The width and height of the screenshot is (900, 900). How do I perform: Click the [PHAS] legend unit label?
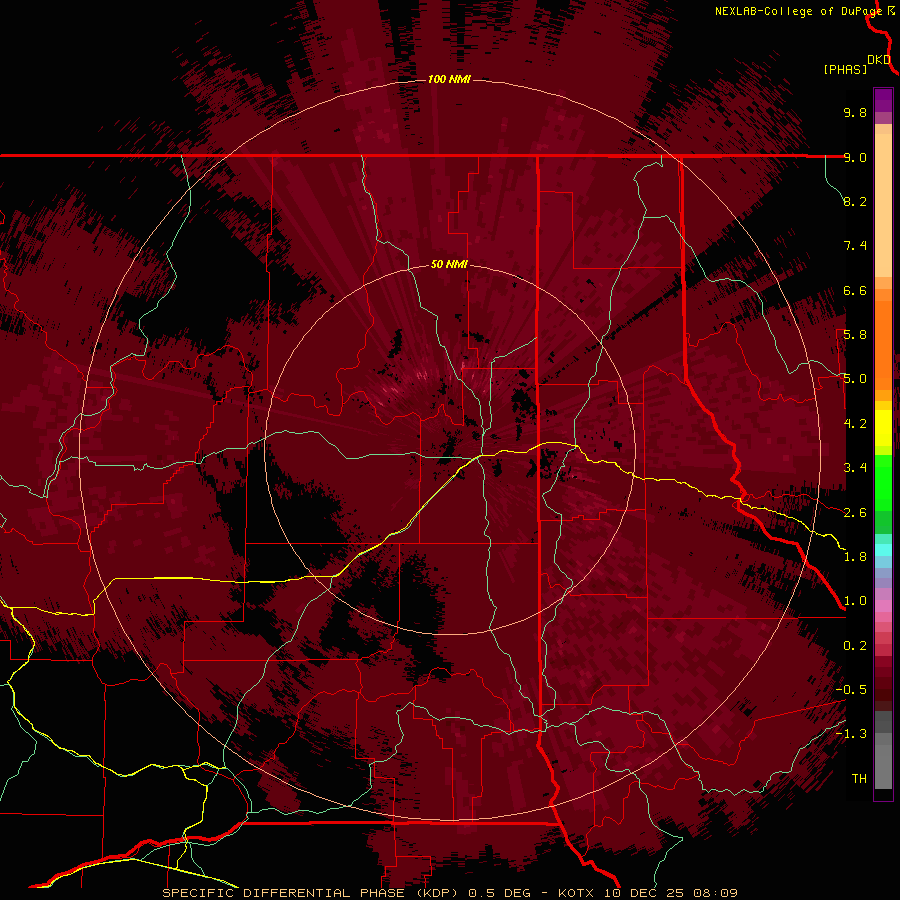pos(845,69)
